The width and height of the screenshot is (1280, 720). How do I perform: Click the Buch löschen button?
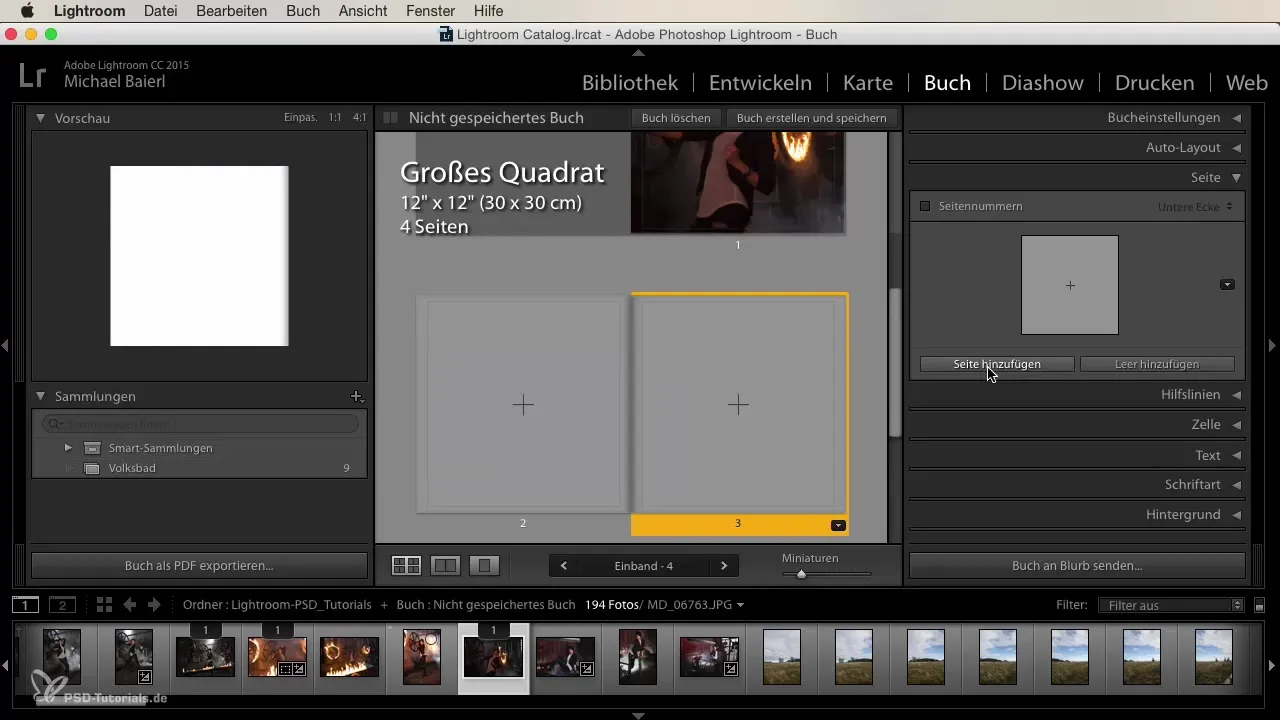click(x=676, y=118)
